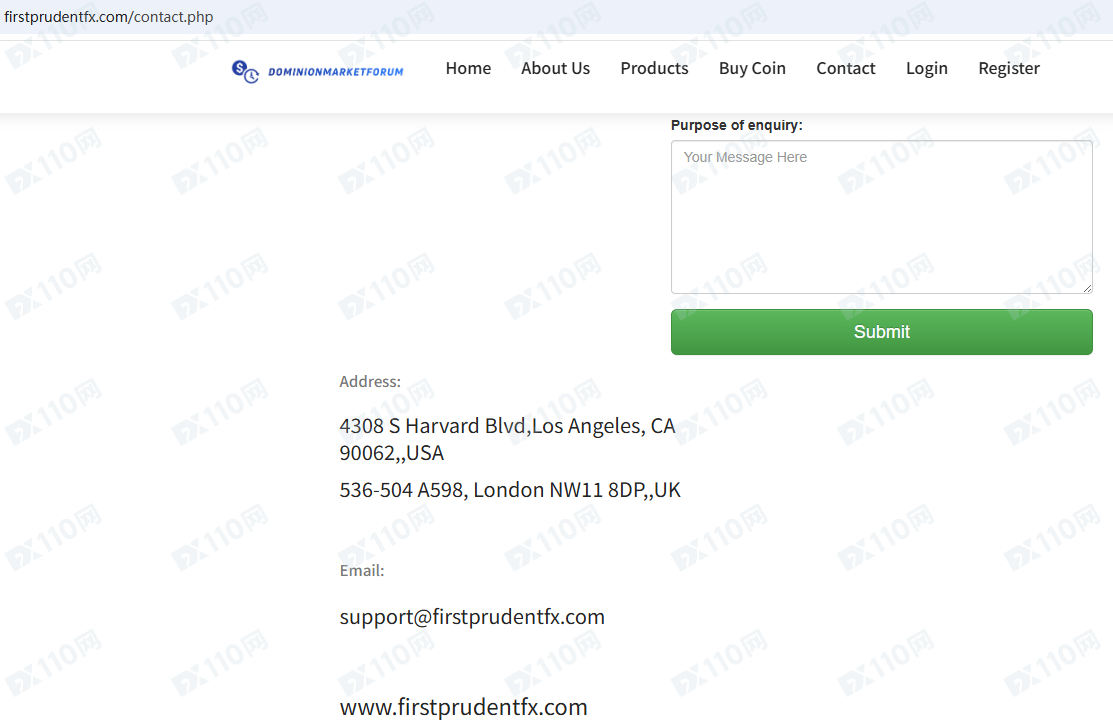Open the Register page
This screenshot has width=1113, height=723.
1009,69
